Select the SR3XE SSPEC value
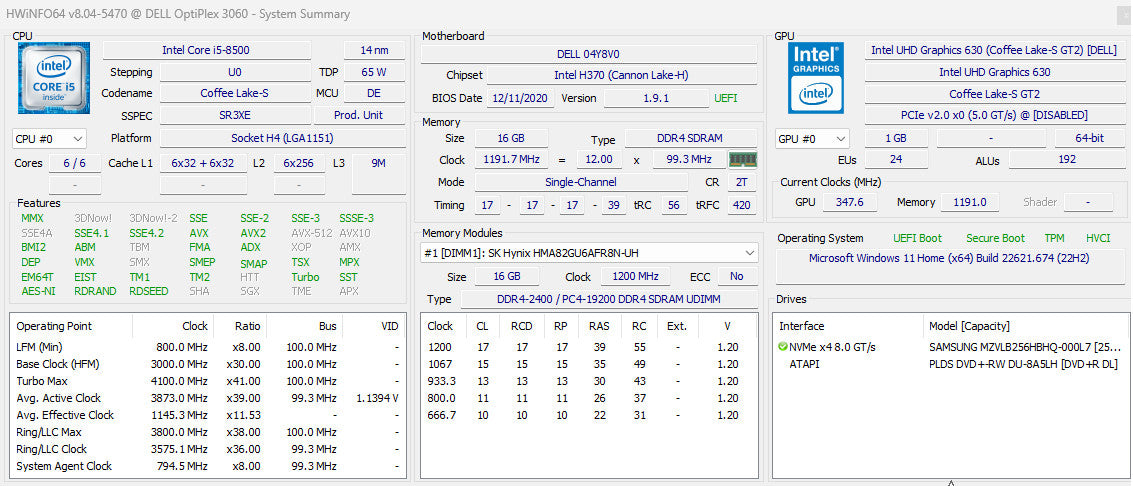 235,115
